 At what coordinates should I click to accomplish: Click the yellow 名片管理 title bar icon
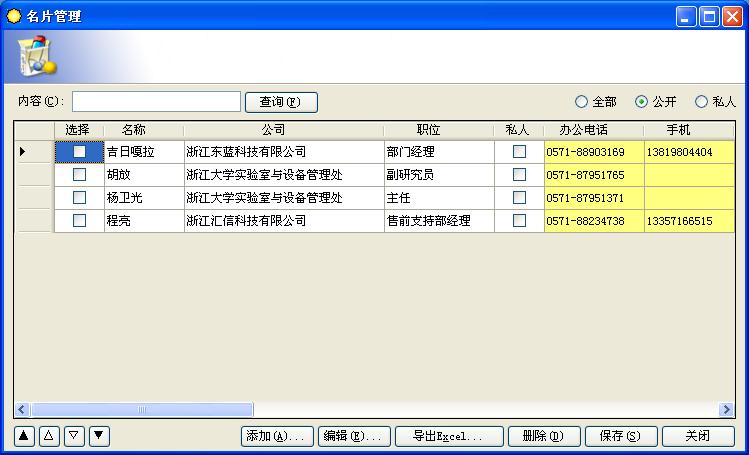tap(13, 16)
